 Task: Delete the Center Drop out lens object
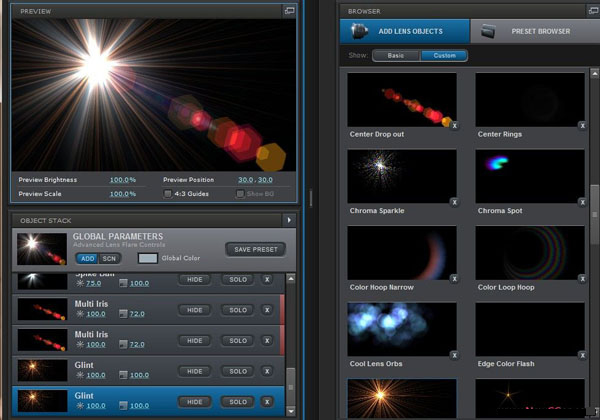click(453, 126)
